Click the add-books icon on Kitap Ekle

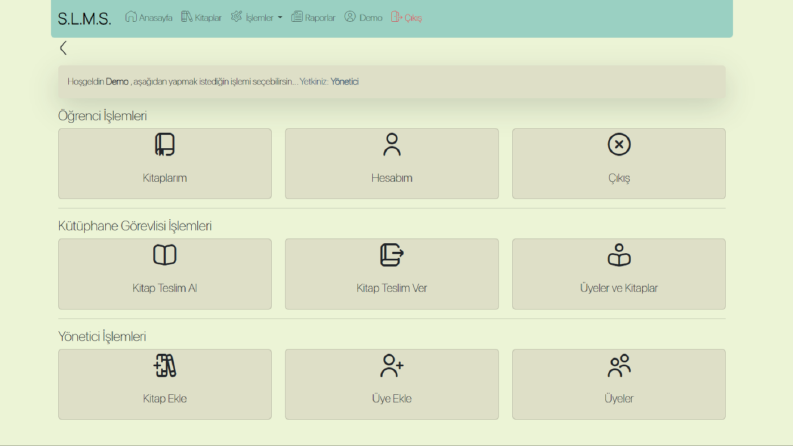coord(165,366)
